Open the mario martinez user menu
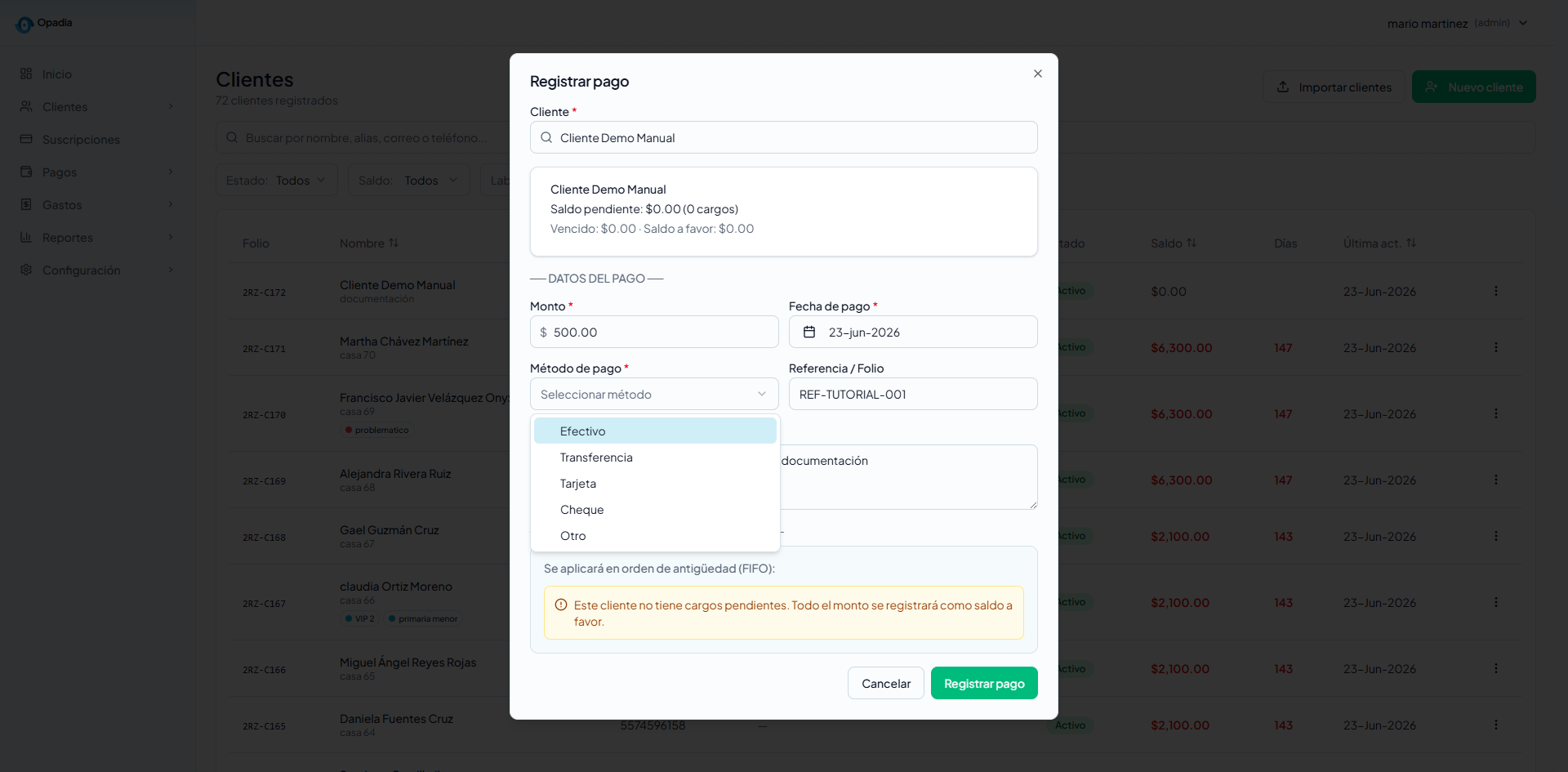Image resolution: width=1568 pixels, height=772 pixels. coord(1457,23)
